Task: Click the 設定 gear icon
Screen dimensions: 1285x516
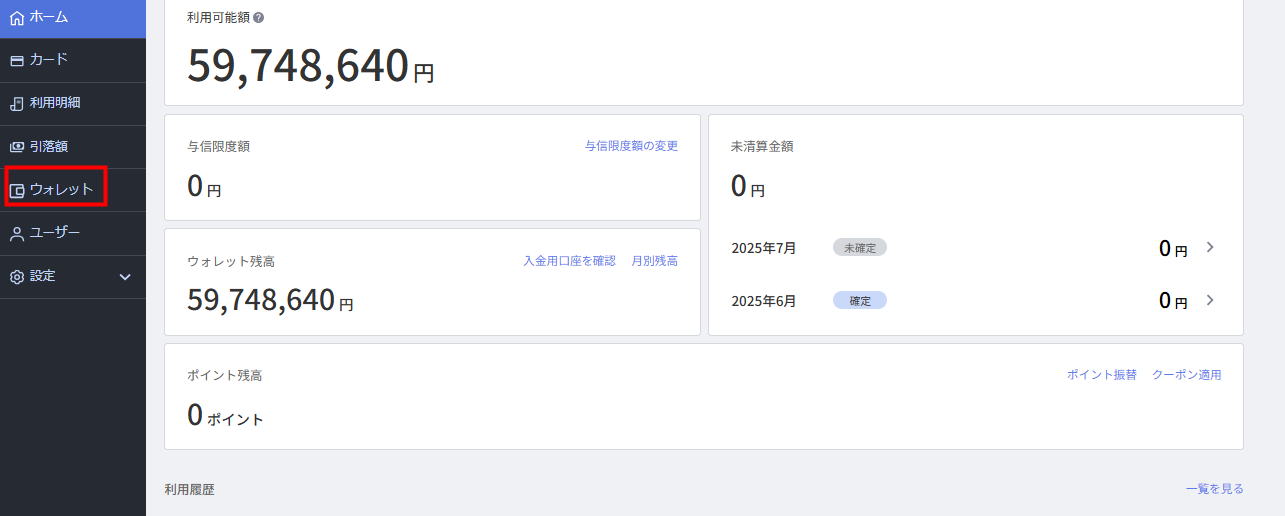Action: tap(16, 277)
